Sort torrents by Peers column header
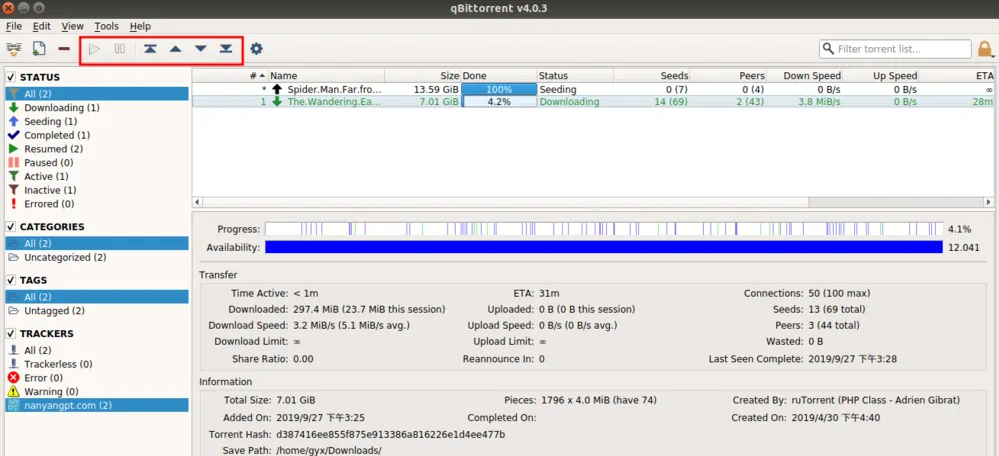This screenshot has width=999, height=456. click(728, 76)
